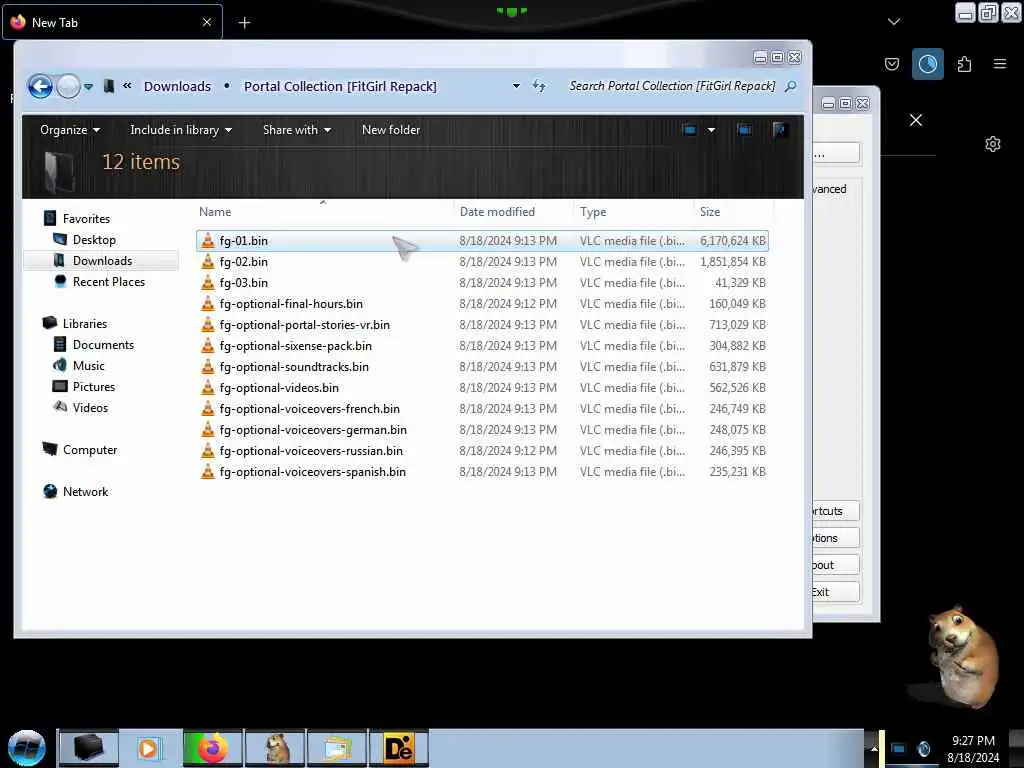Open the More view options arrow
The image size is (1024, 768).
[711, 130]
